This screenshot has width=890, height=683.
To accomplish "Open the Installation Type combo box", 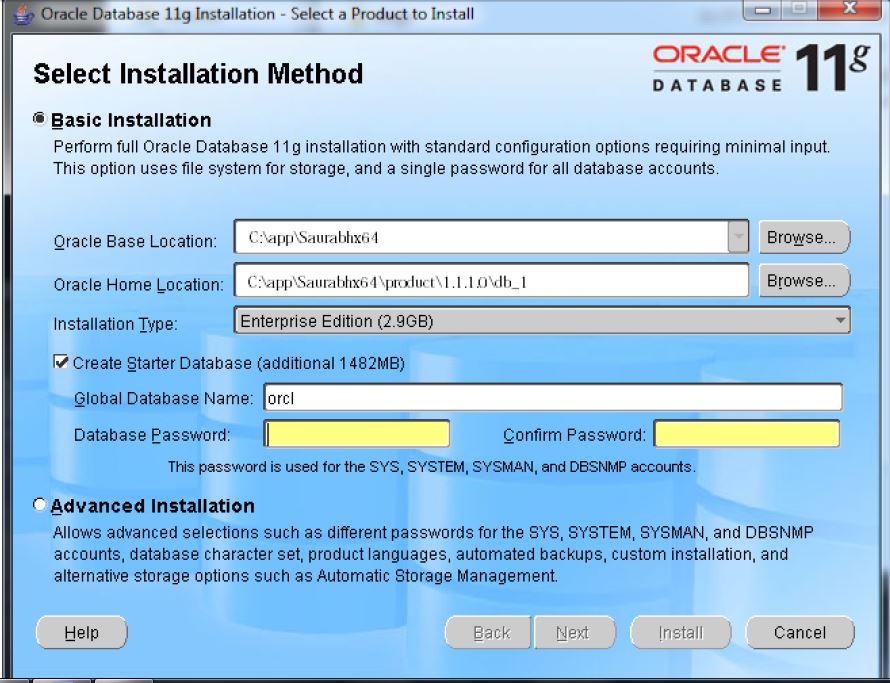I will [x=542, y=321].
